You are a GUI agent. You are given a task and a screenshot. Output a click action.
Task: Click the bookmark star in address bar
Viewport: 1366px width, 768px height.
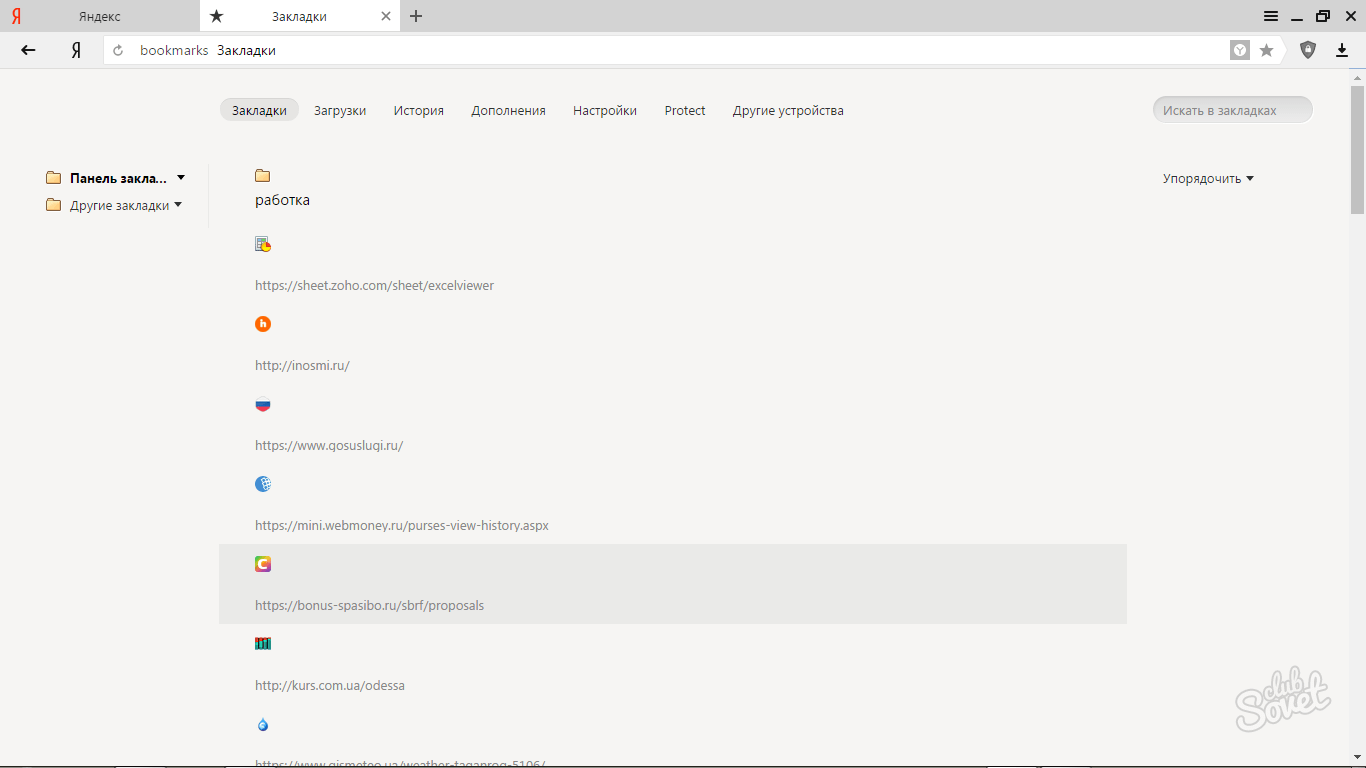(x=1266, y=50)
